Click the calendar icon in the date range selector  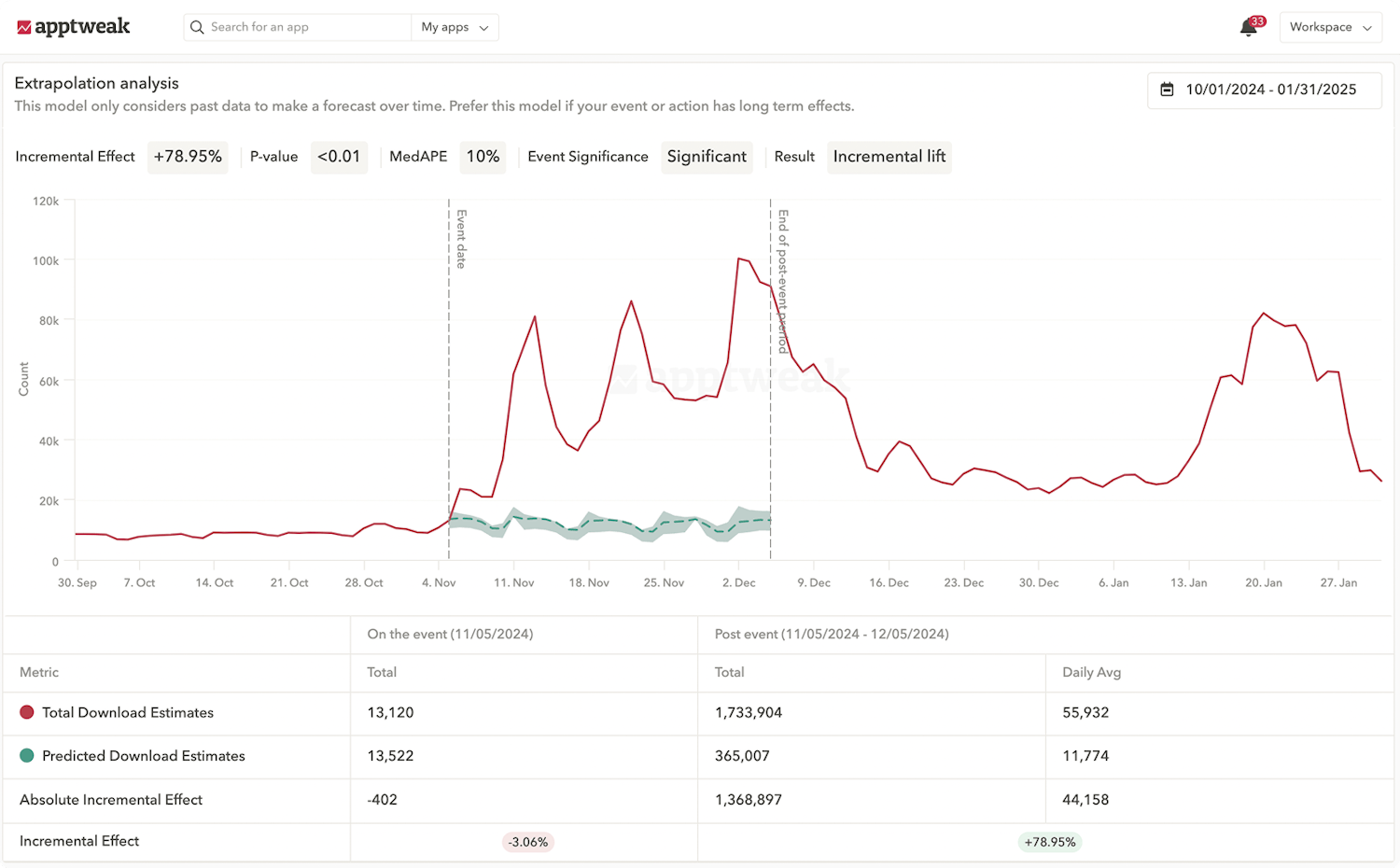coord(1167,90)
